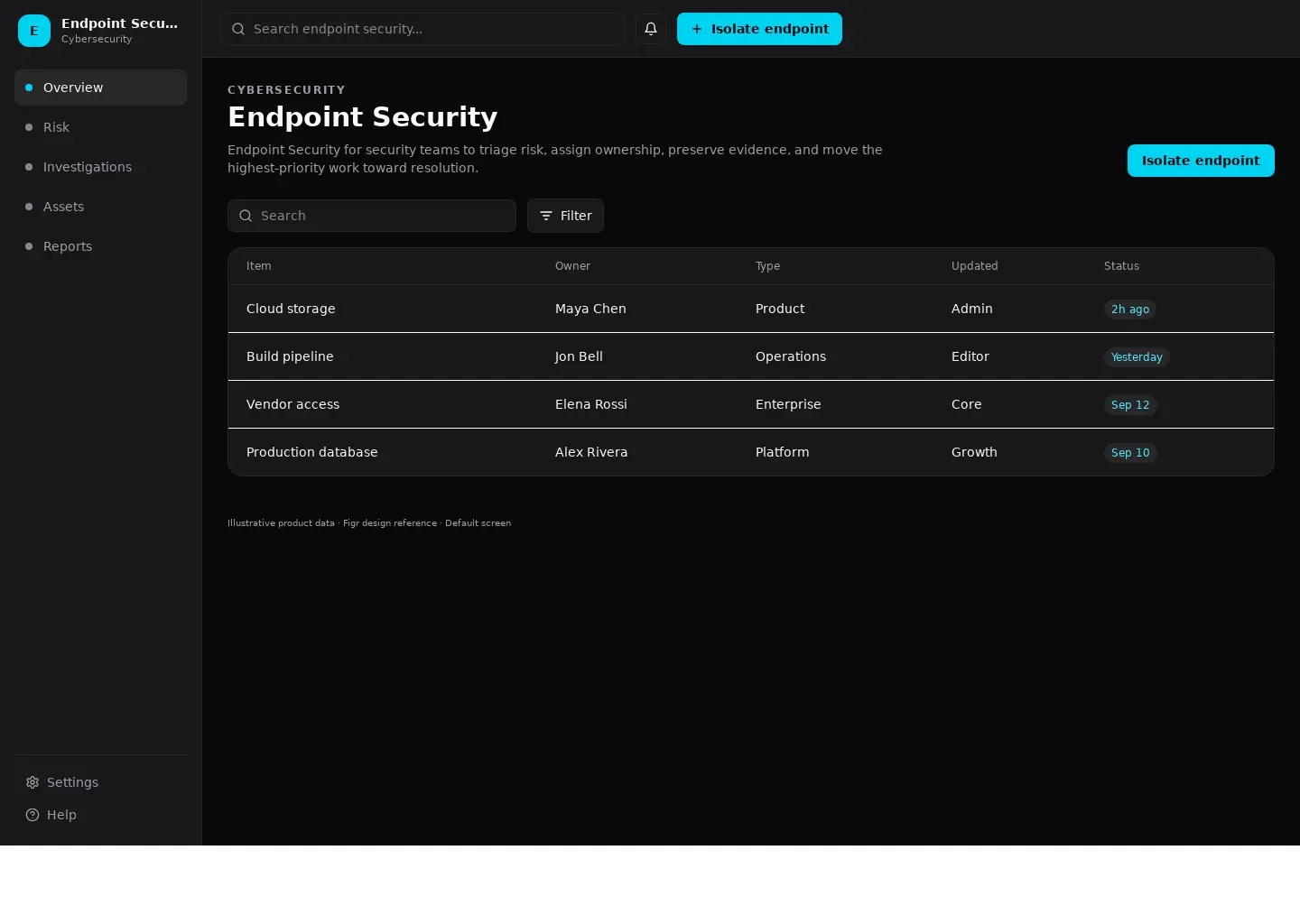Click the Type column header
This screenshot has width=1300, height=924.
767,266
